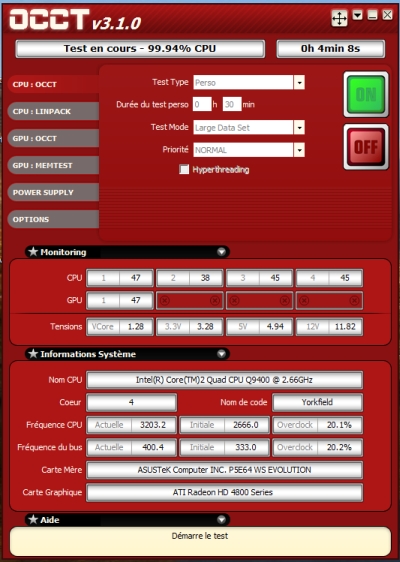Enable the Hyperthreading checkbox
This screenshot has height=562, width=400.
click(184, 169)
